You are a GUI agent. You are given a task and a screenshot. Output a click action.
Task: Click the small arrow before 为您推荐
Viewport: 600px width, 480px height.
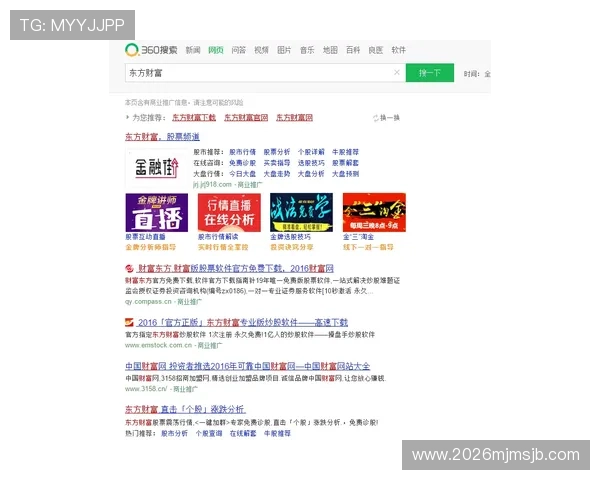(127, 117)
